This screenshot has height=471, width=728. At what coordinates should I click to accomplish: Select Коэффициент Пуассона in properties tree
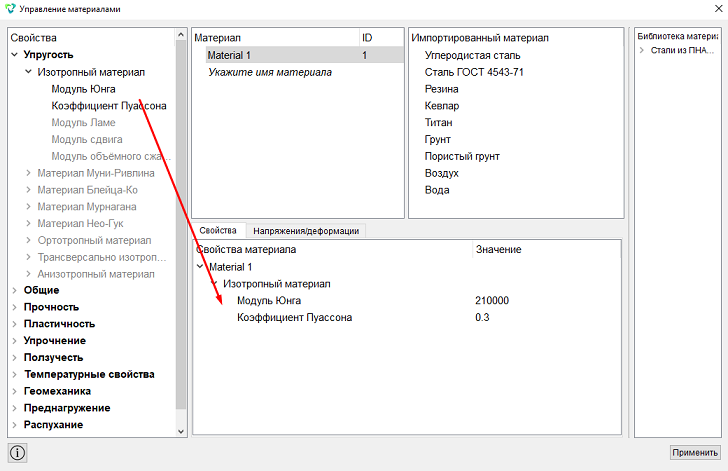pos(109,106)
